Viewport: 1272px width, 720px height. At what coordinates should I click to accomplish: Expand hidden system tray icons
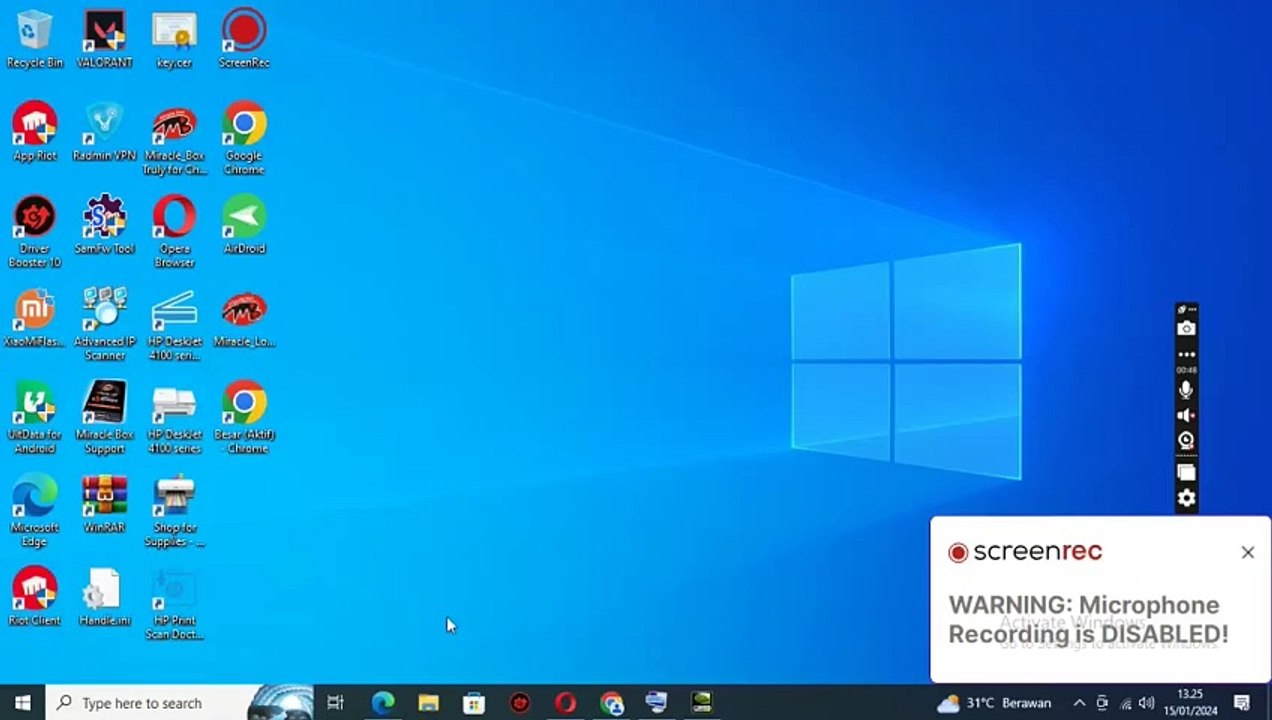[x=1079, y=703]
